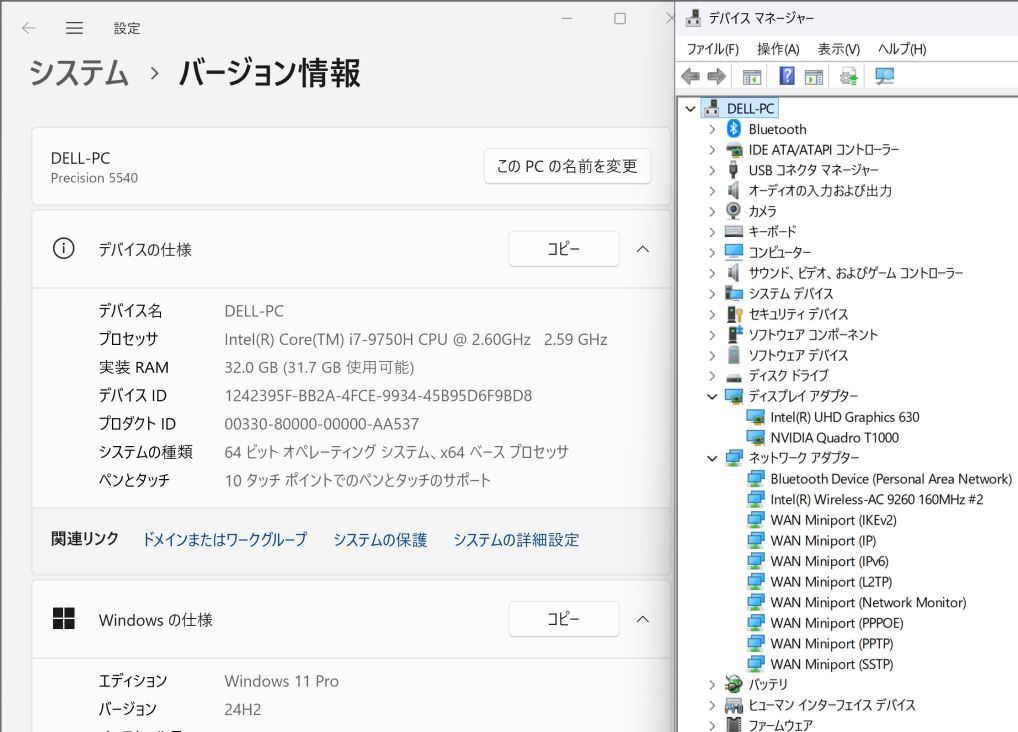Go back using Settings back arrow

pyautogui.click(x=29, y=28)
